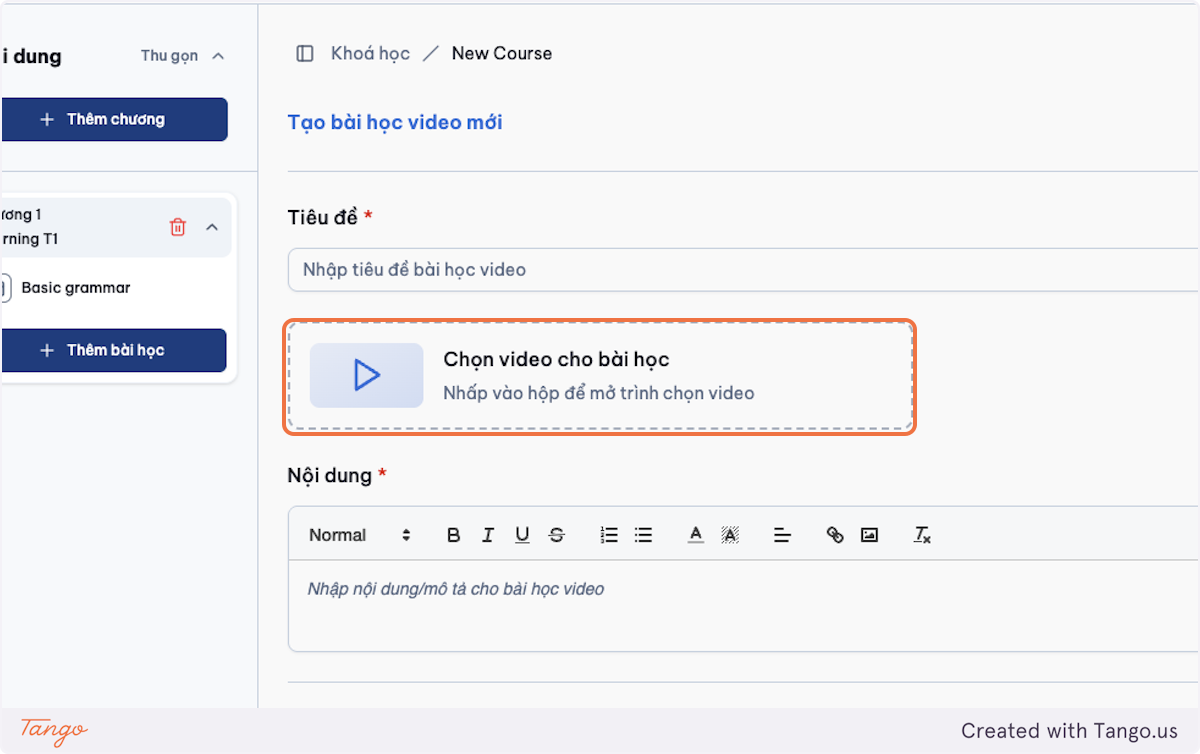Image resolution: width=1200 pixels, height=754 pixels.
Task: Click the lesson content text editor area
Action: [744, 606]
